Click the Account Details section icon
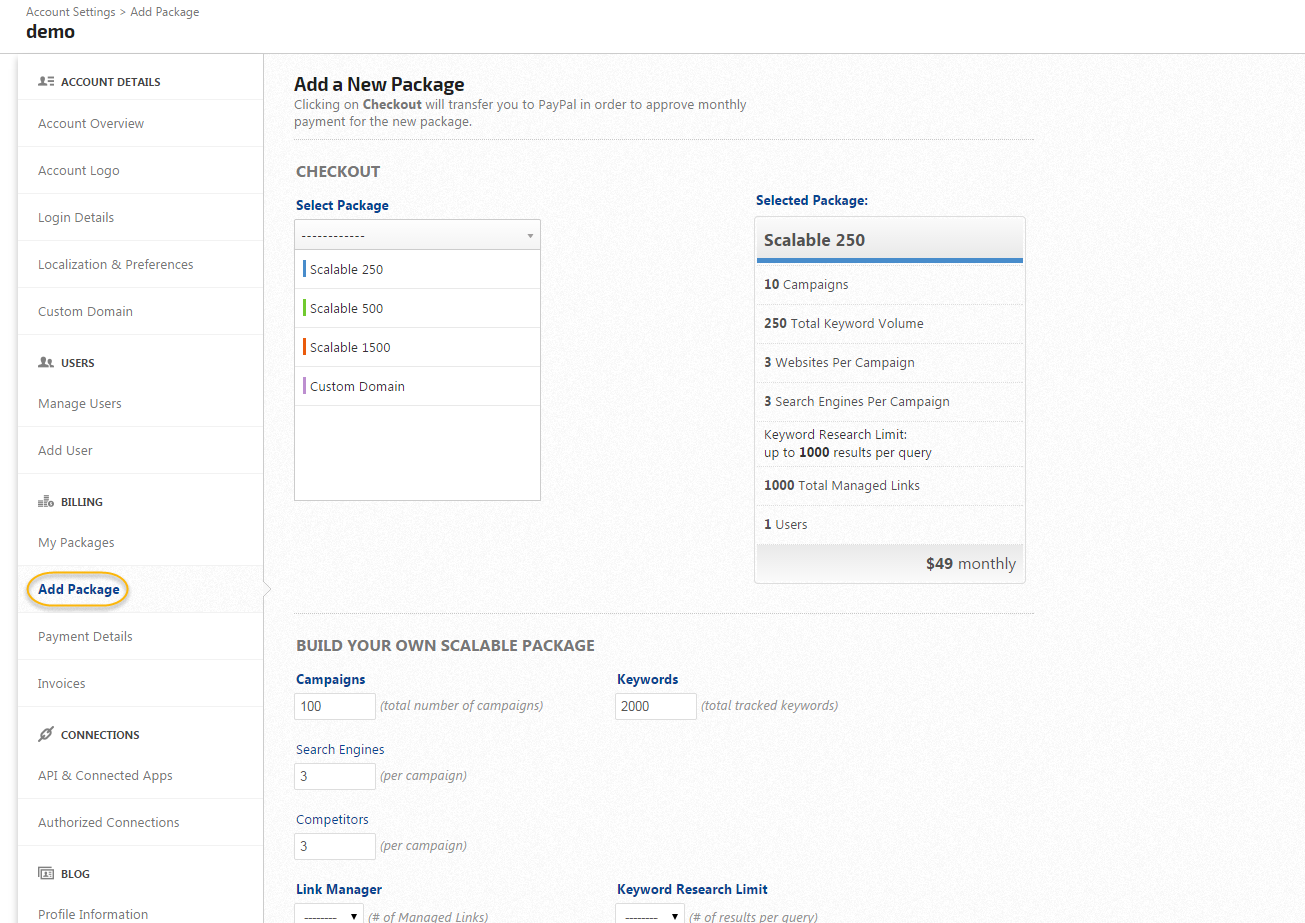This screenshot has width=1305, height=923. (46, 82)
